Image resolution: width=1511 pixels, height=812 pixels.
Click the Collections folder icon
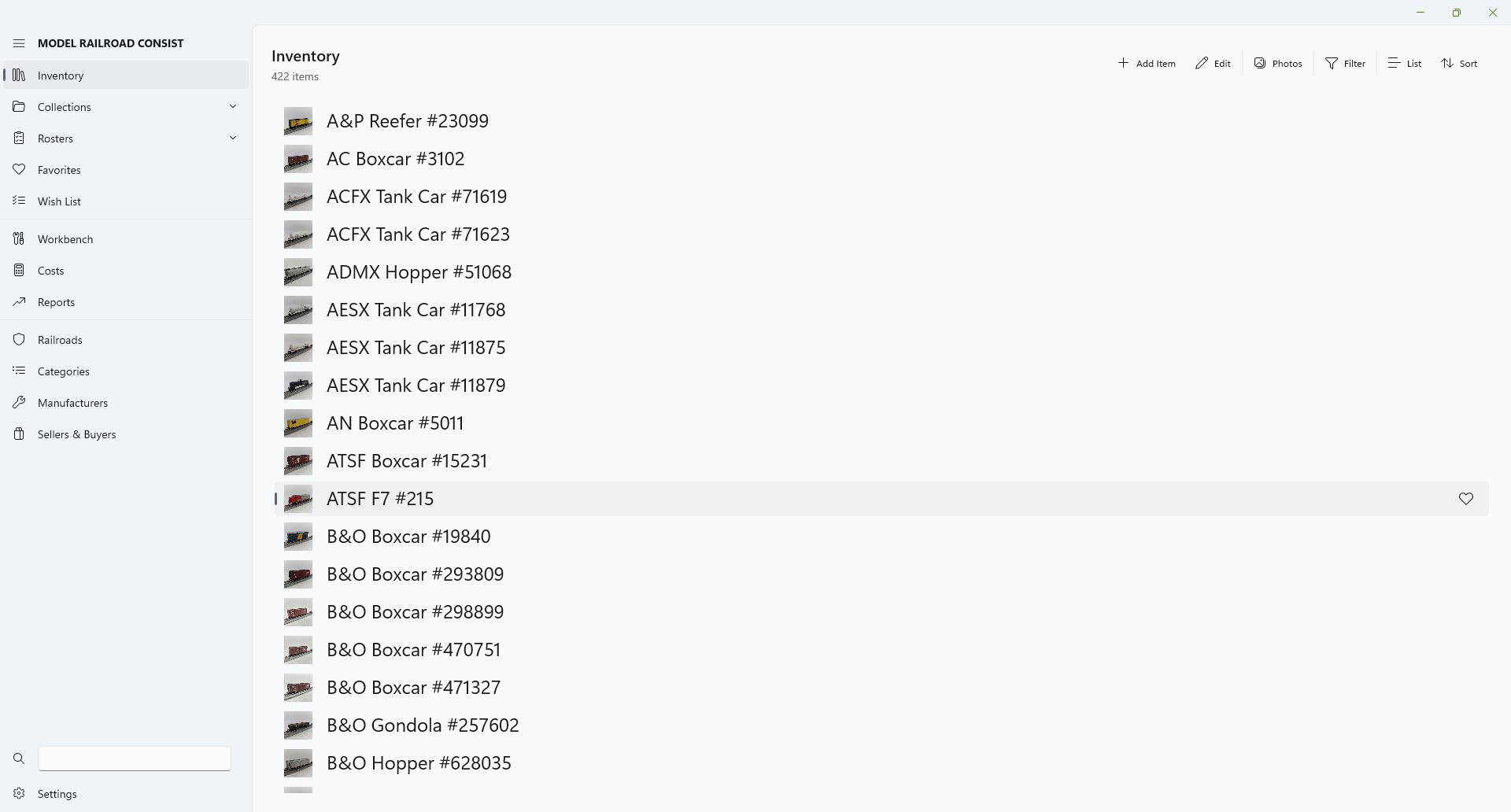click(19, 107)
